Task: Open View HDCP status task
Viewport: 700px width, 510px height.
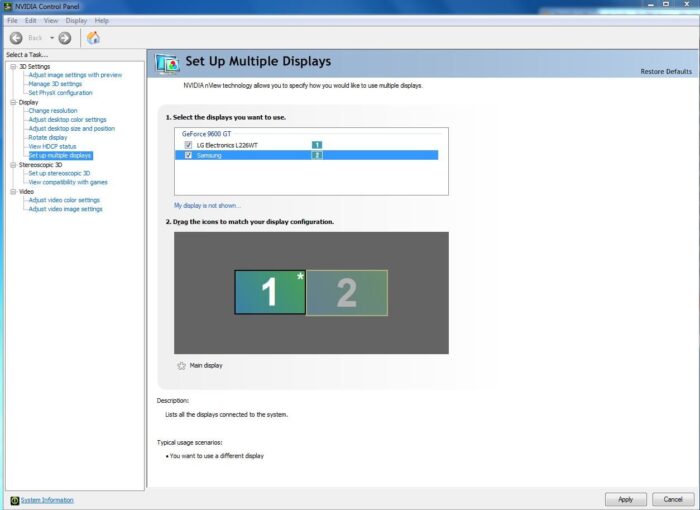Action: point(52,146)
